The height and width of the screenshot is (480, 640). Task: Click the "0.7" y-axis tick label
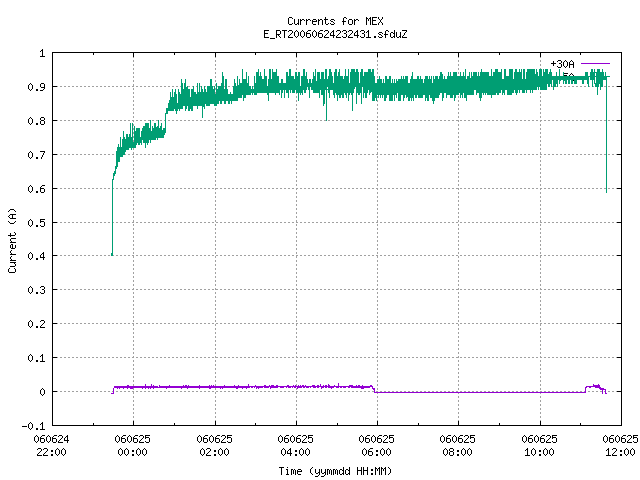pos(36,155)
